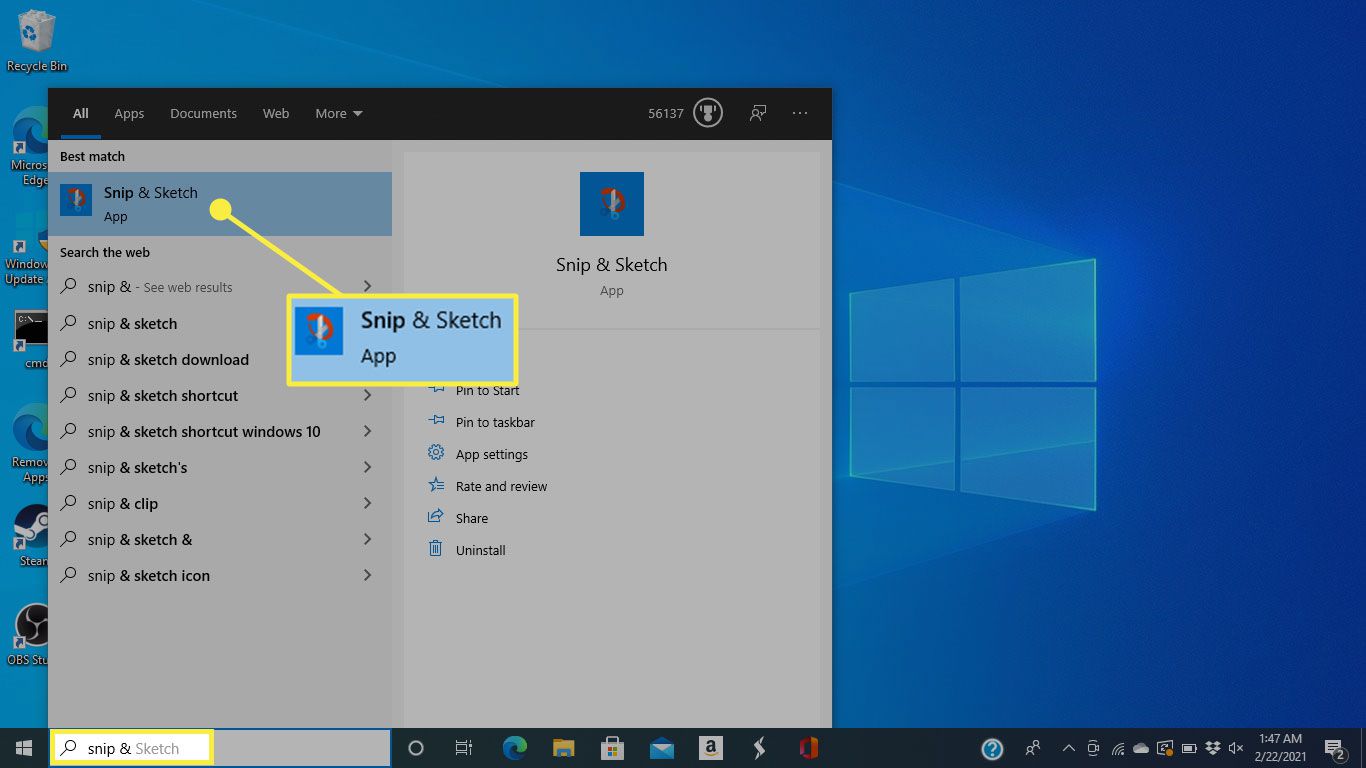
Task: Open App settings for Snip & Sketch
Action: [x=491, y=454]
